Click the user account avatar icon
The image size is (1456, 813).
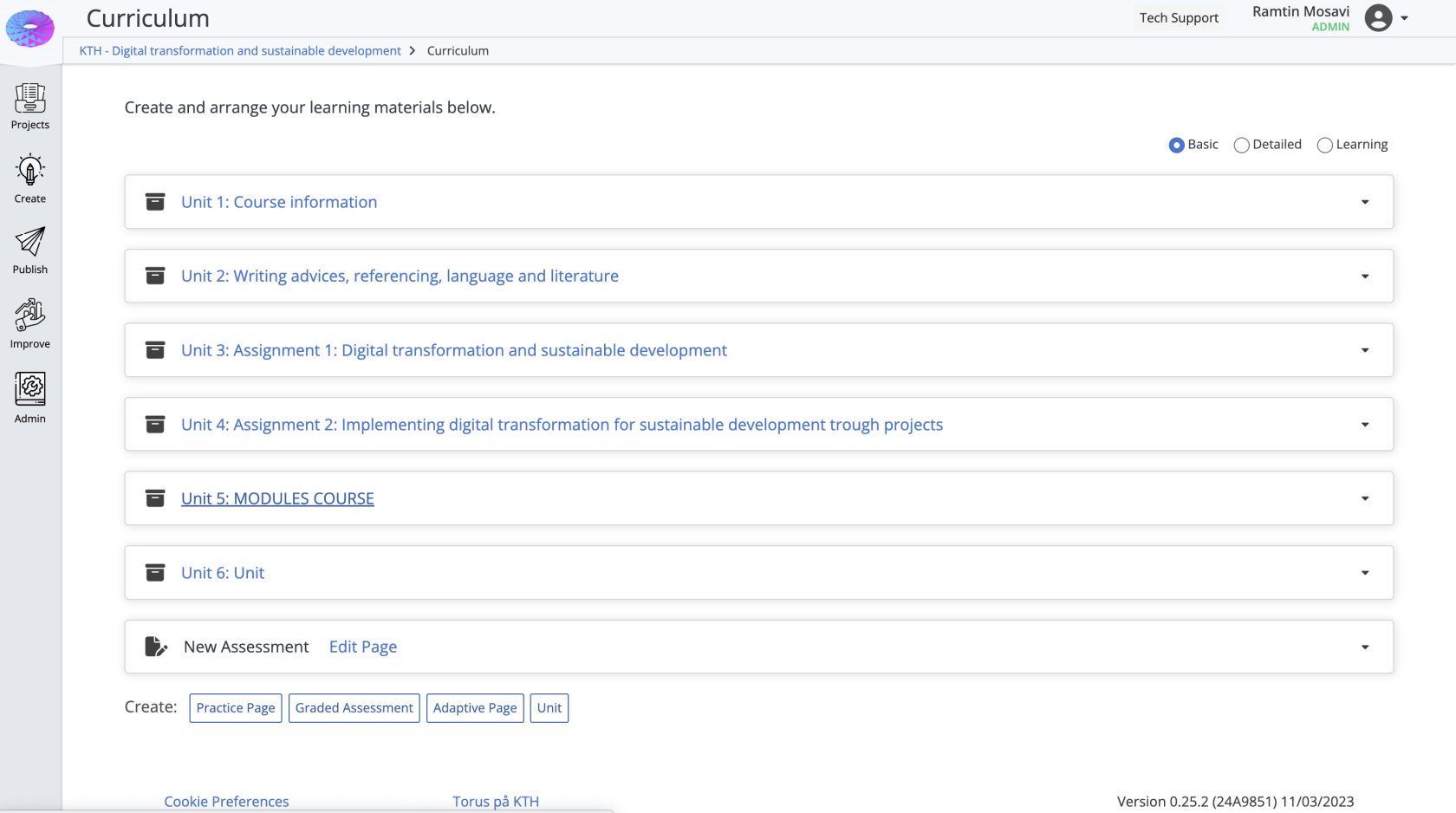click(1378, 17)
